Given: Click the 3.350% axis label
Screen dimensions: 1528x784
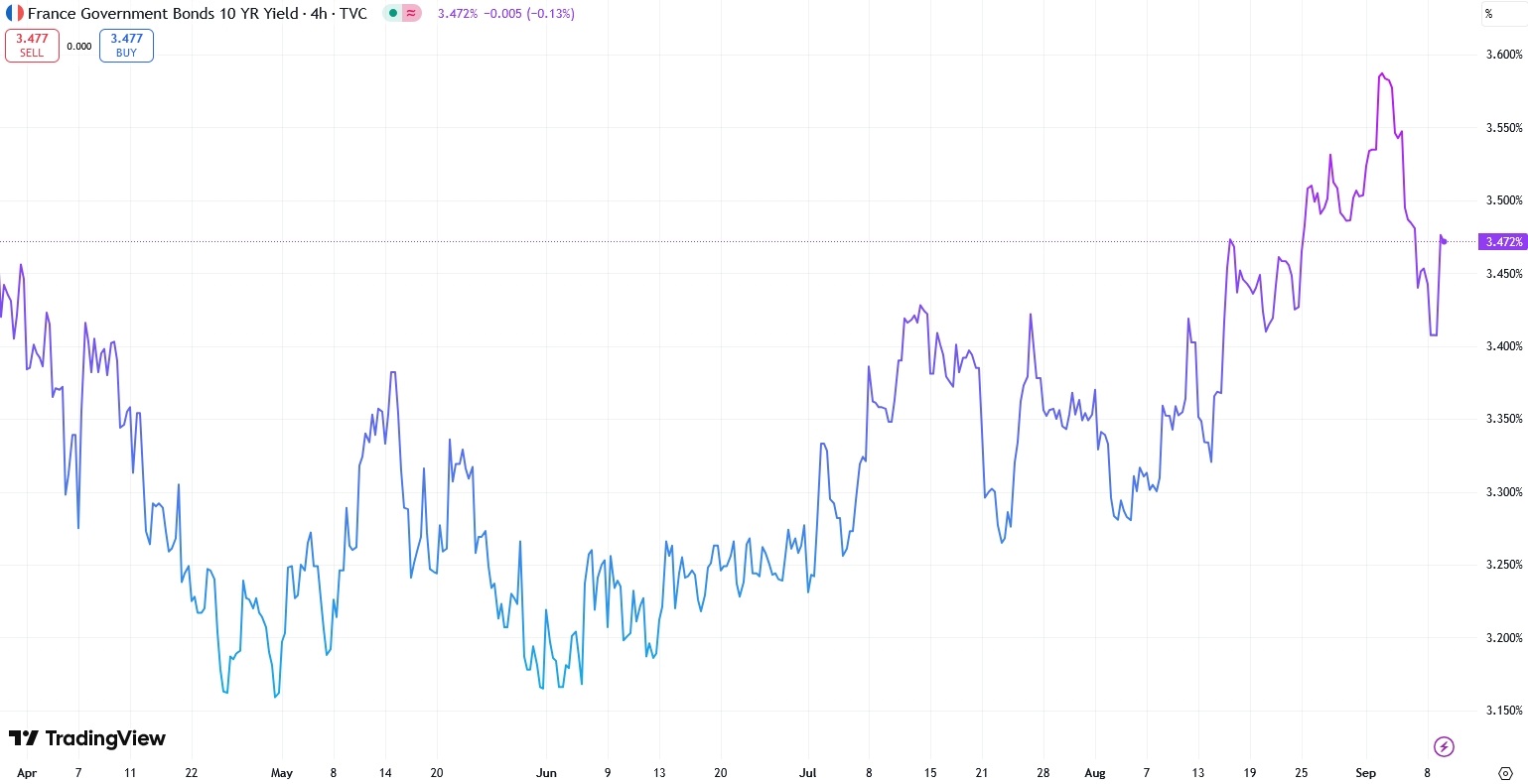Looking at the screenshot, I should pyautogui.click(x=1504, y=419).
